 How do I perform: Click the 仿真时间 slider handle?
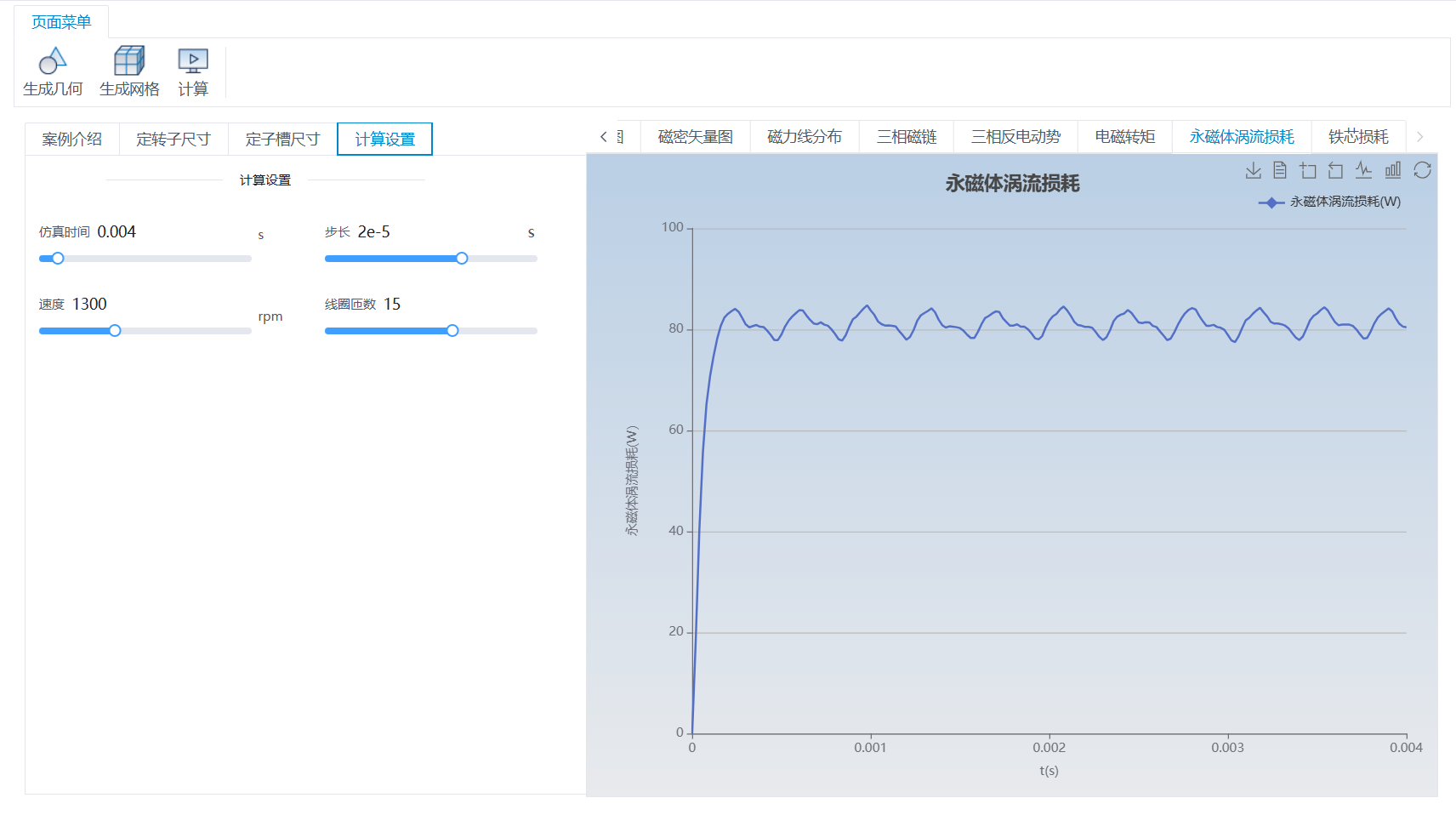(58, 259)
